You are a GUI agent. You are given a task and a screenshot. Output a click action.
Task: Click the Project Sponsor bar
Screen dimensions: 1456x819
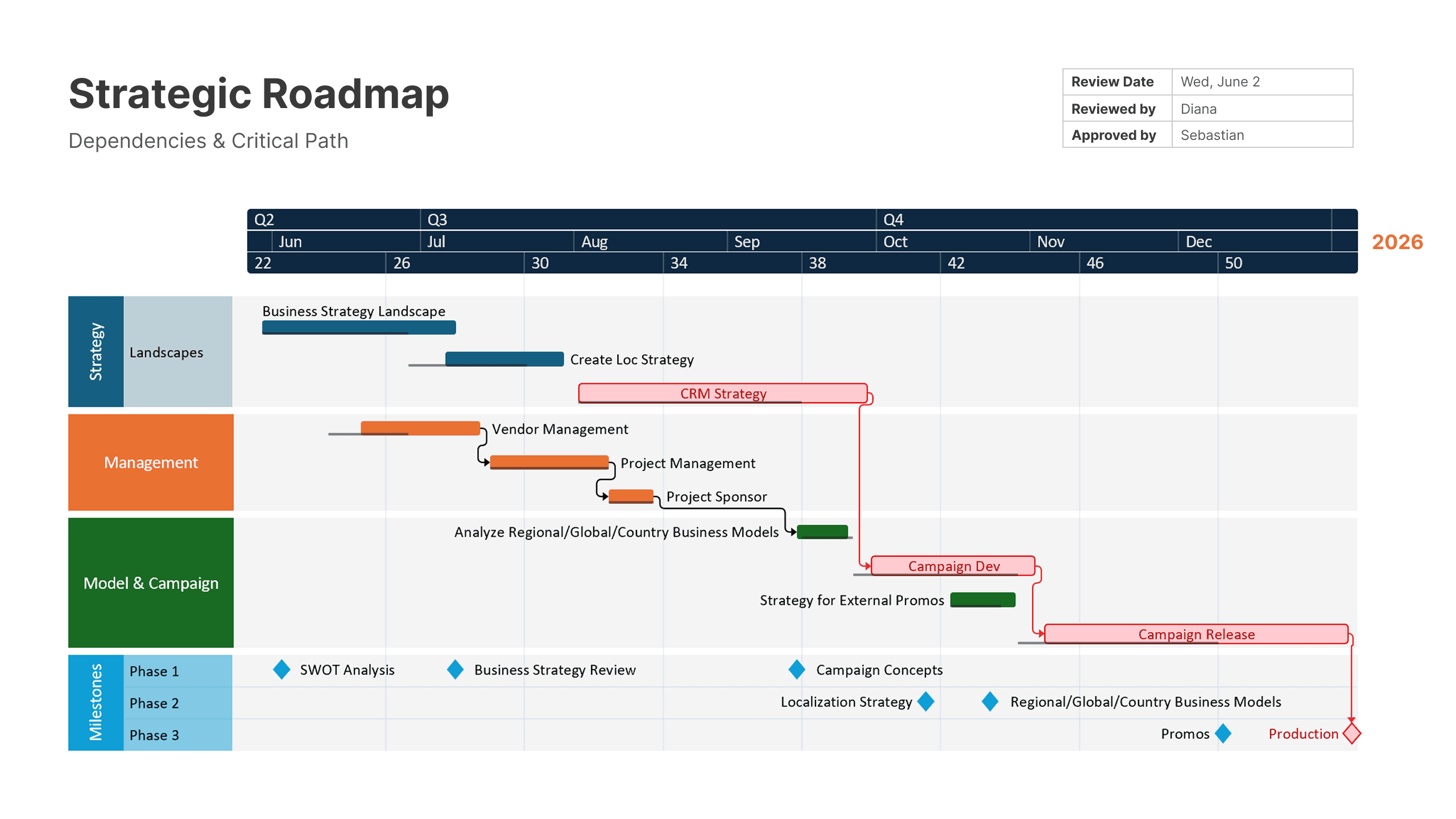(630, 495)
